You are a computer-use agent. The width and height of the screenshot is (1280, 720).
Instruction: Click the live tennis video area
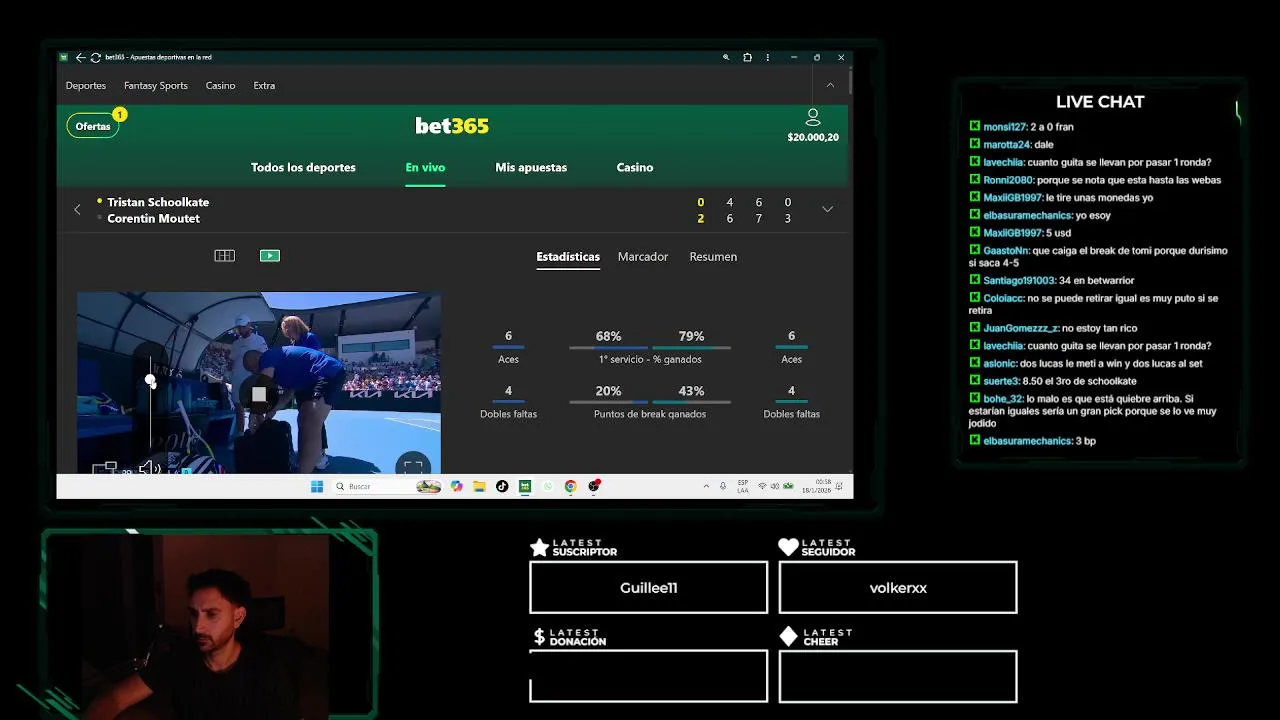259,382
